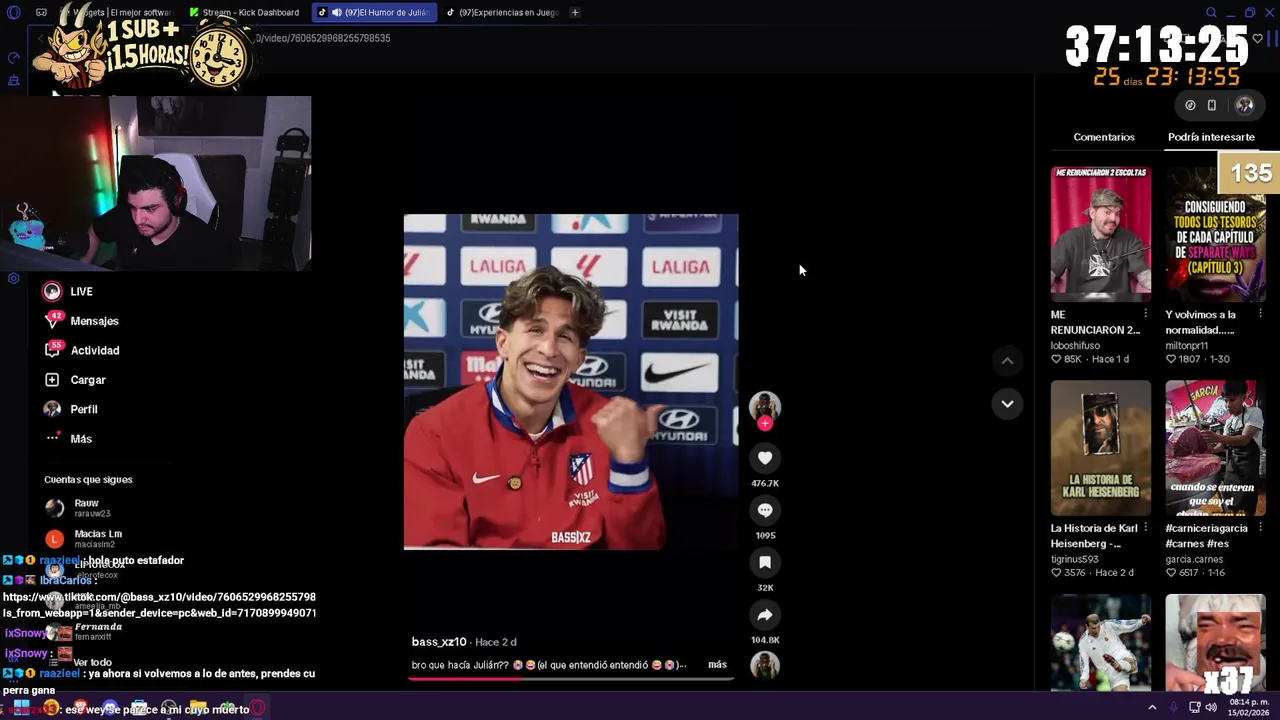This screenshot has height=720, width=1280.
Task: Open options for the #carniceriagarcia video
Action: point(1260,528)
